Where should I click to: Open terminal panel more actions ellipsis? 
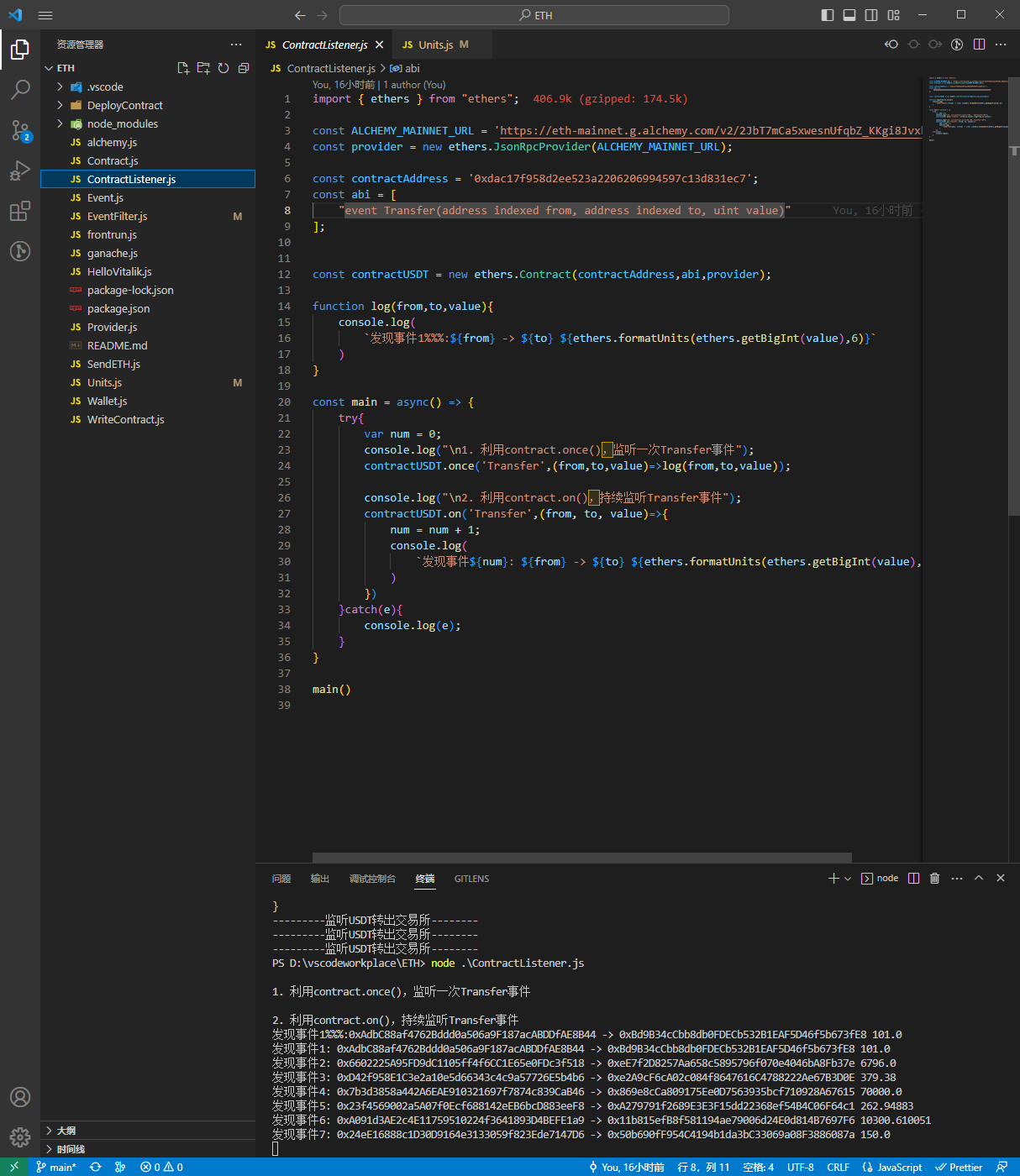pos(957,878)
